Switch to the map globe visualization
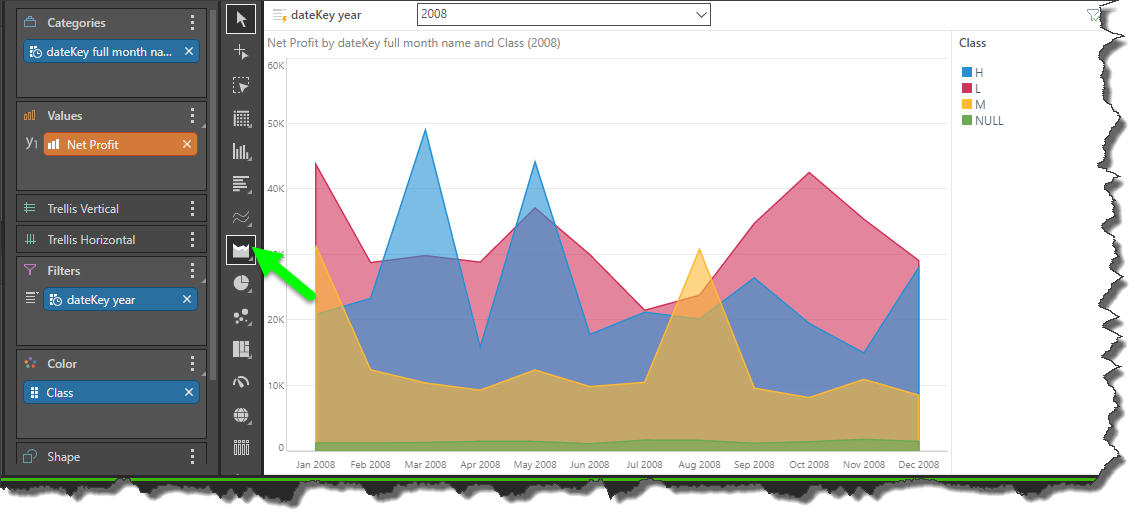Viewport: 1145px width, 522px height. tap(240, 414)
